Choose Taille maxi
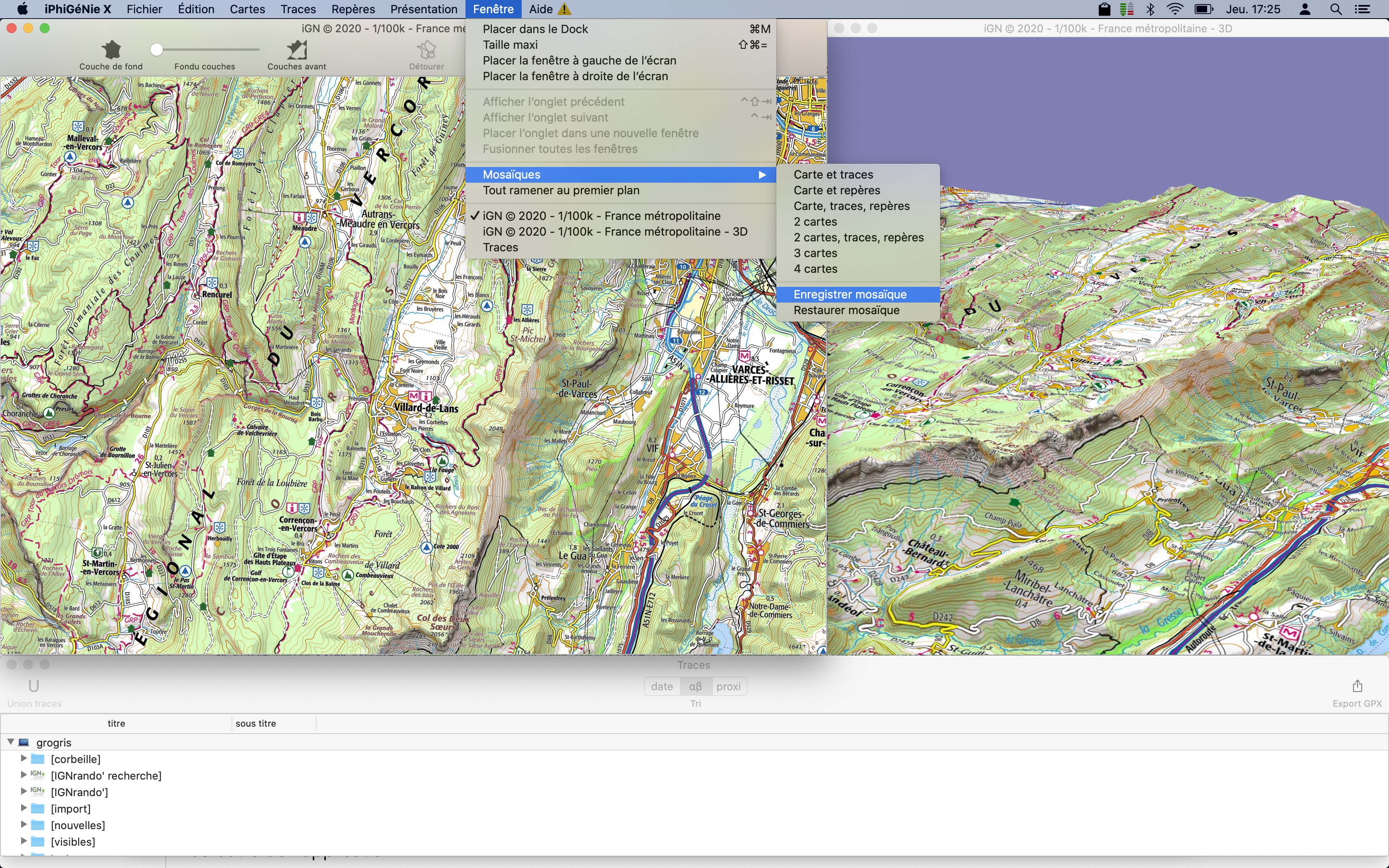 tap(621, 45)
